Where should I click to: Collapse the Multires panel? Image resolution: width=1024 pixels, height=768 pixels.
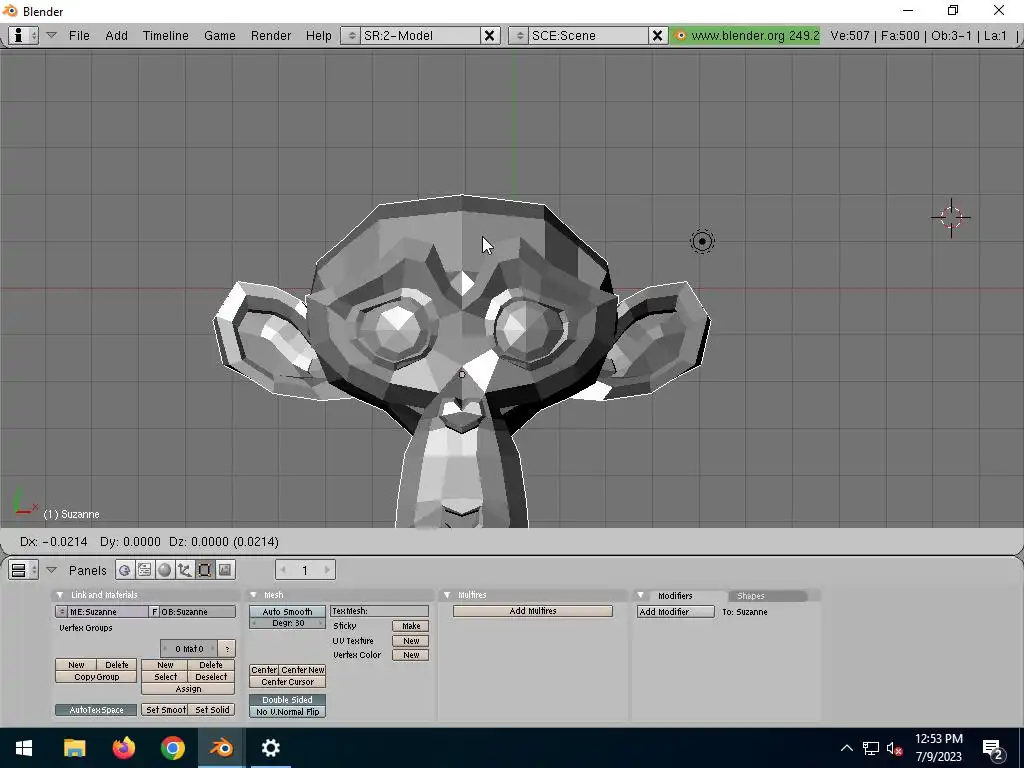447,595
